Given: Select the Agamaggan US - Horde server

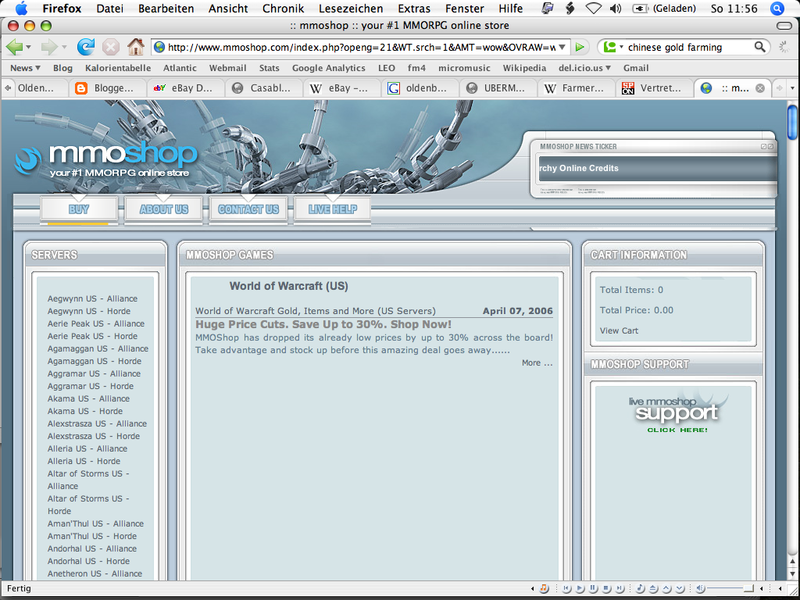Looking at the screenshot, I should pos(94,361).
